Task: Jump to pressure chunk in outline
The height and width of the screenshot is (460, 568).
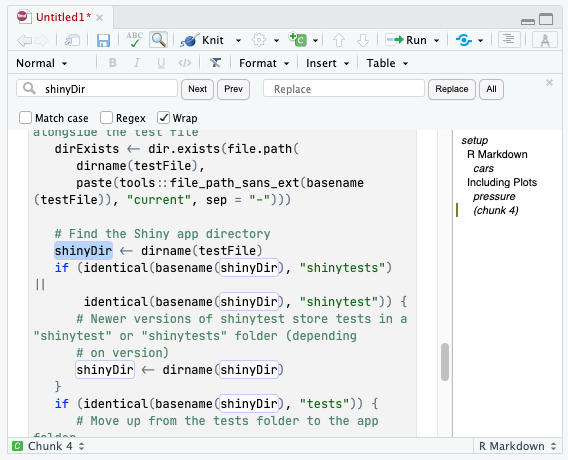Action: tap(494, 196)
